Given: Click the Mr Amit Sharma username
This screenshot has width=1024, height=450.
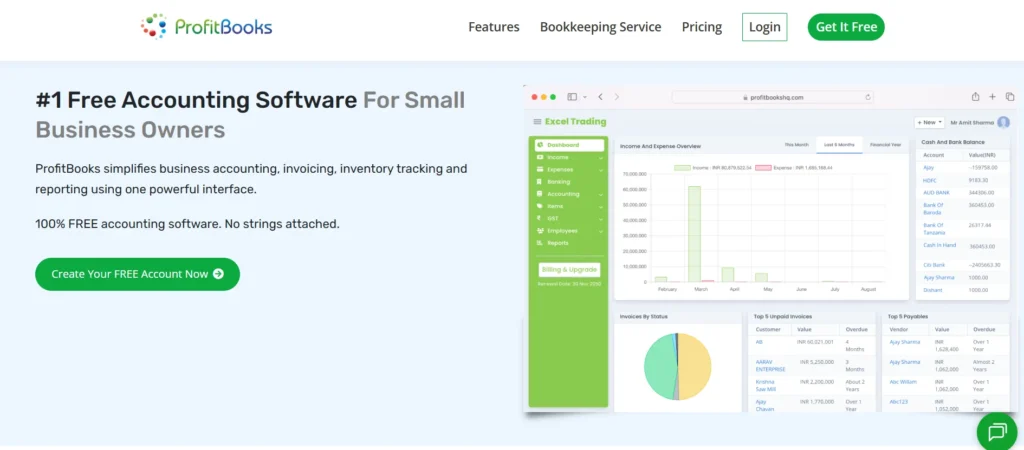Looking at the screenshot, I should pyautogui.click(x=972, y=123).
